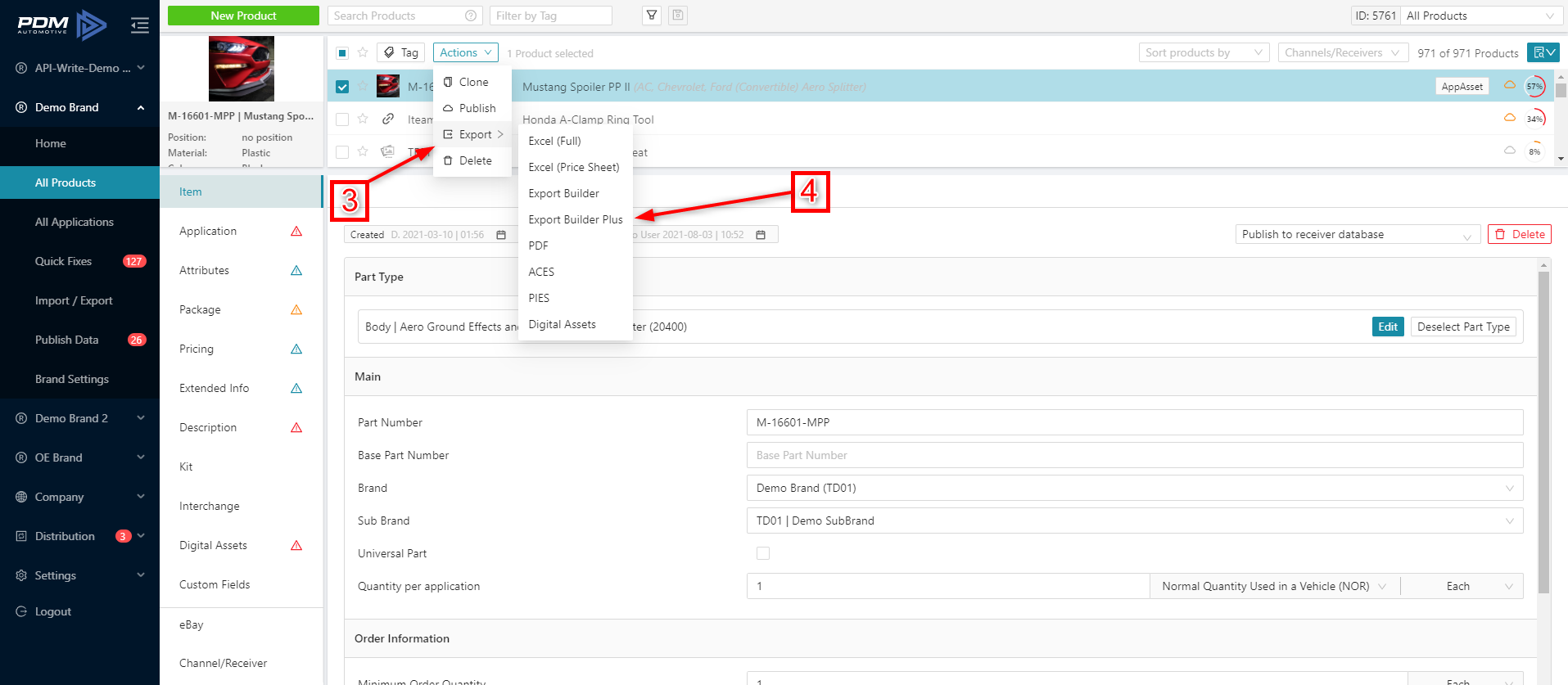Click the Description red warning triangle
1568x685 pixels.
click(296, 427)
